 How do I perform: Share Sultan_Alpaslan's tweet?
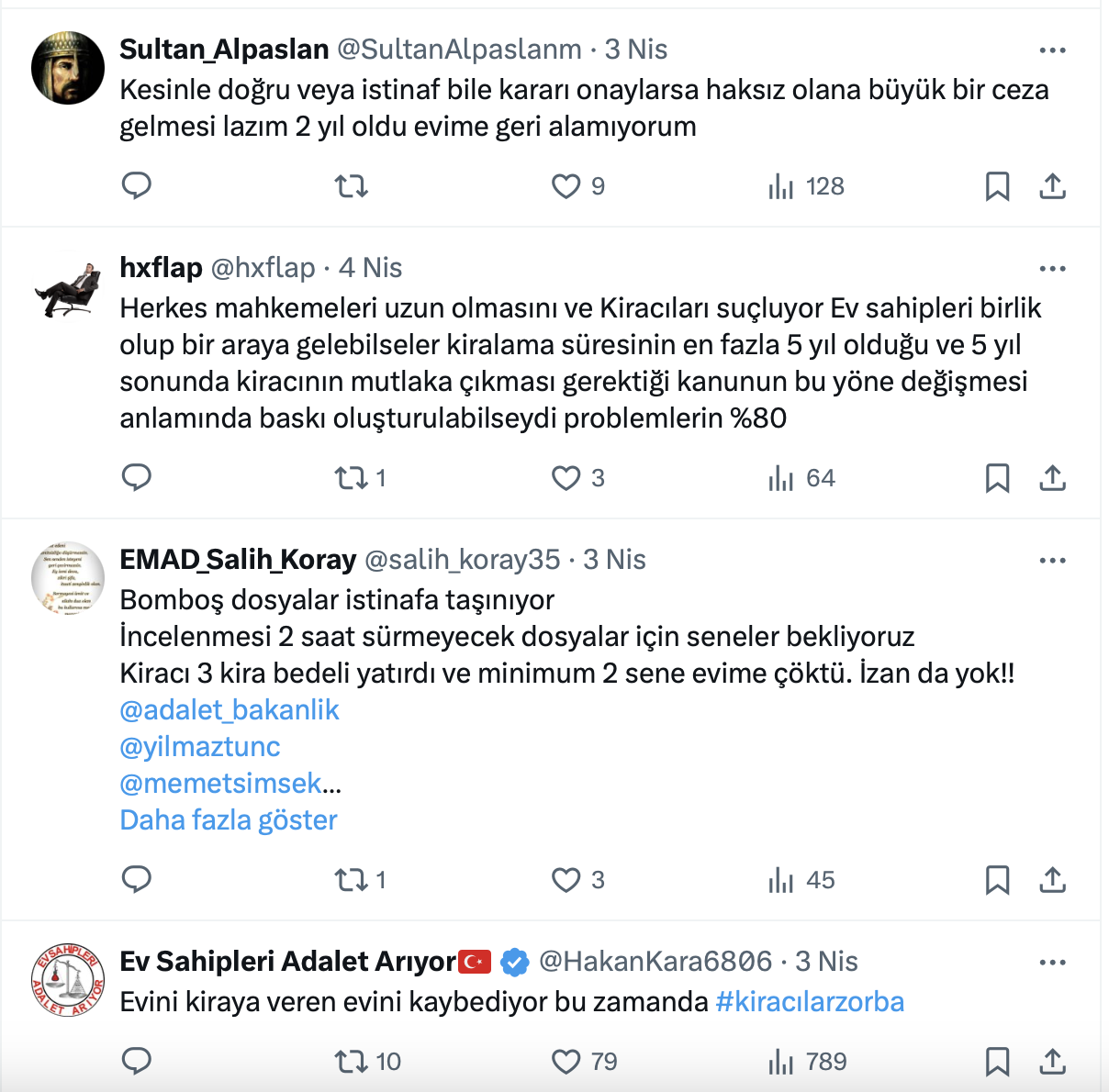[1052, 186]
